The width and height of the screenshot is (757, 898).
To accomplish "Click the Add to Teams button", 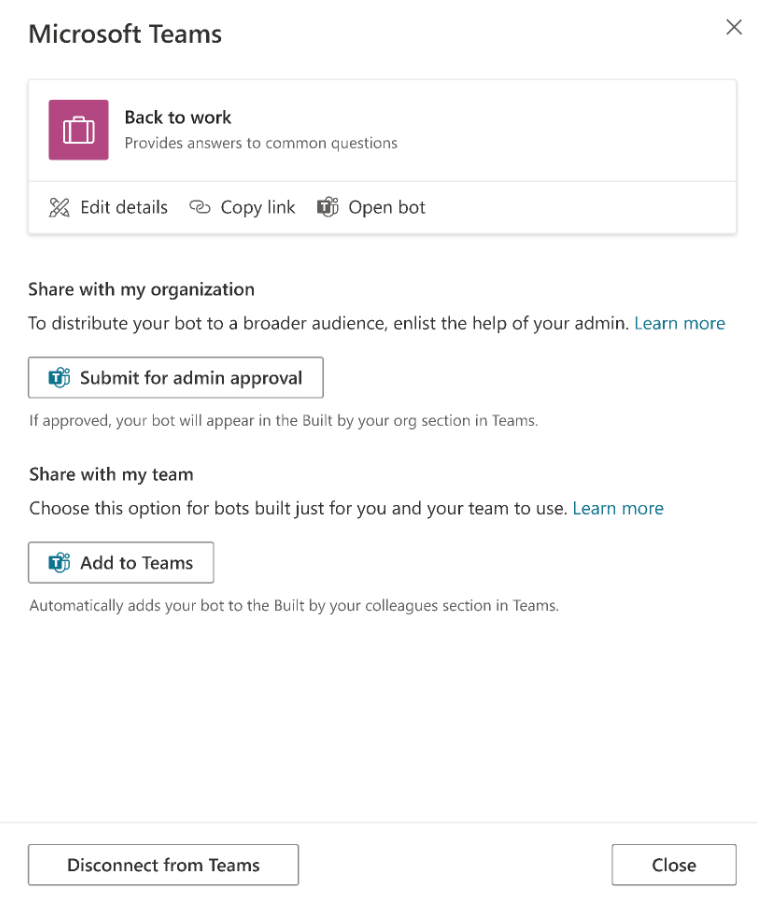I will click(121, 562).
